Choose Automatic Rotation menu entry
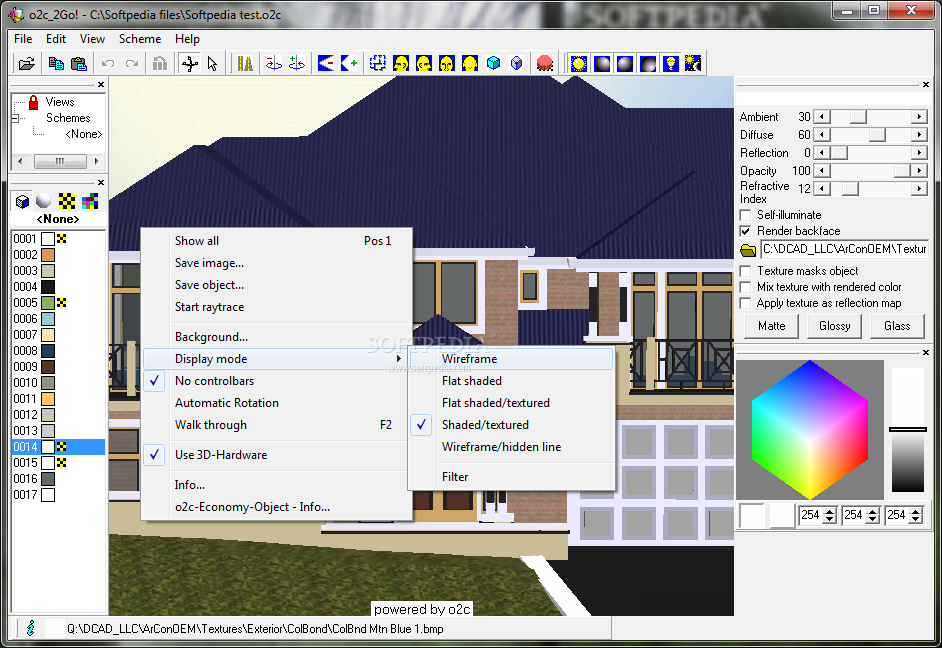942x648 pixels. coord(276,403)
